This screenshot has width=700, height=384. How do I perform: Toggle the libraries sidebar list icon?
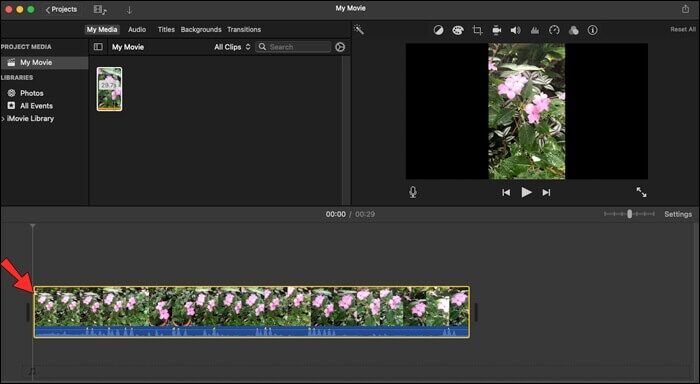click(98, 47)
